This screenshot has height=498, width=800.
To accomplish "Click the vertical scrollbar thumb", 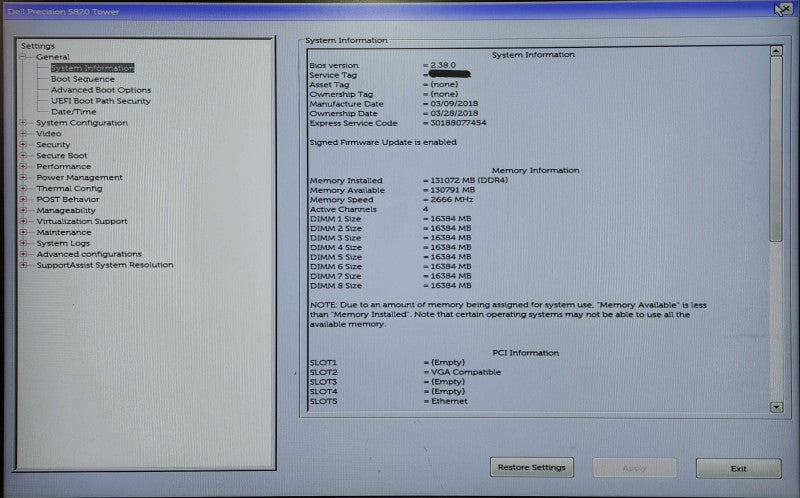I will (776, 149).
